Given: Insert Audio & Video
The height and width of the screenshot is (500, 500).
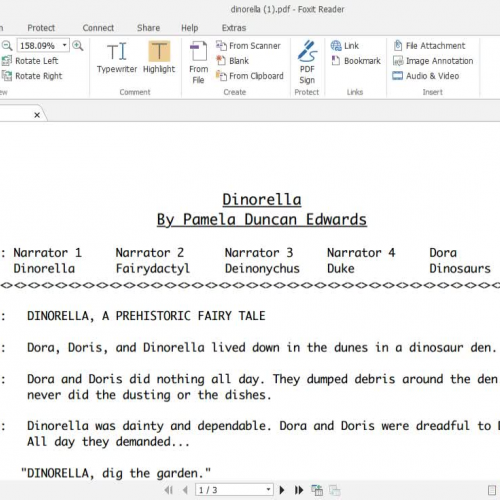Looking at the screenshot, I should point(426,76).
